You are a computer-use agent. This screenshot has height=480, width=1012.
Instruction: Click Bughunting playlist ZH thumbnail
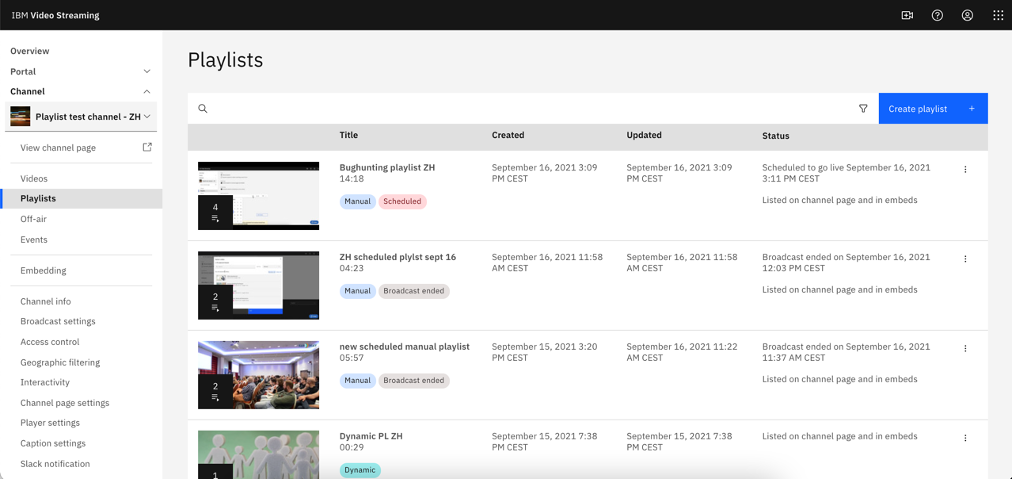click(x=258, y=195)
